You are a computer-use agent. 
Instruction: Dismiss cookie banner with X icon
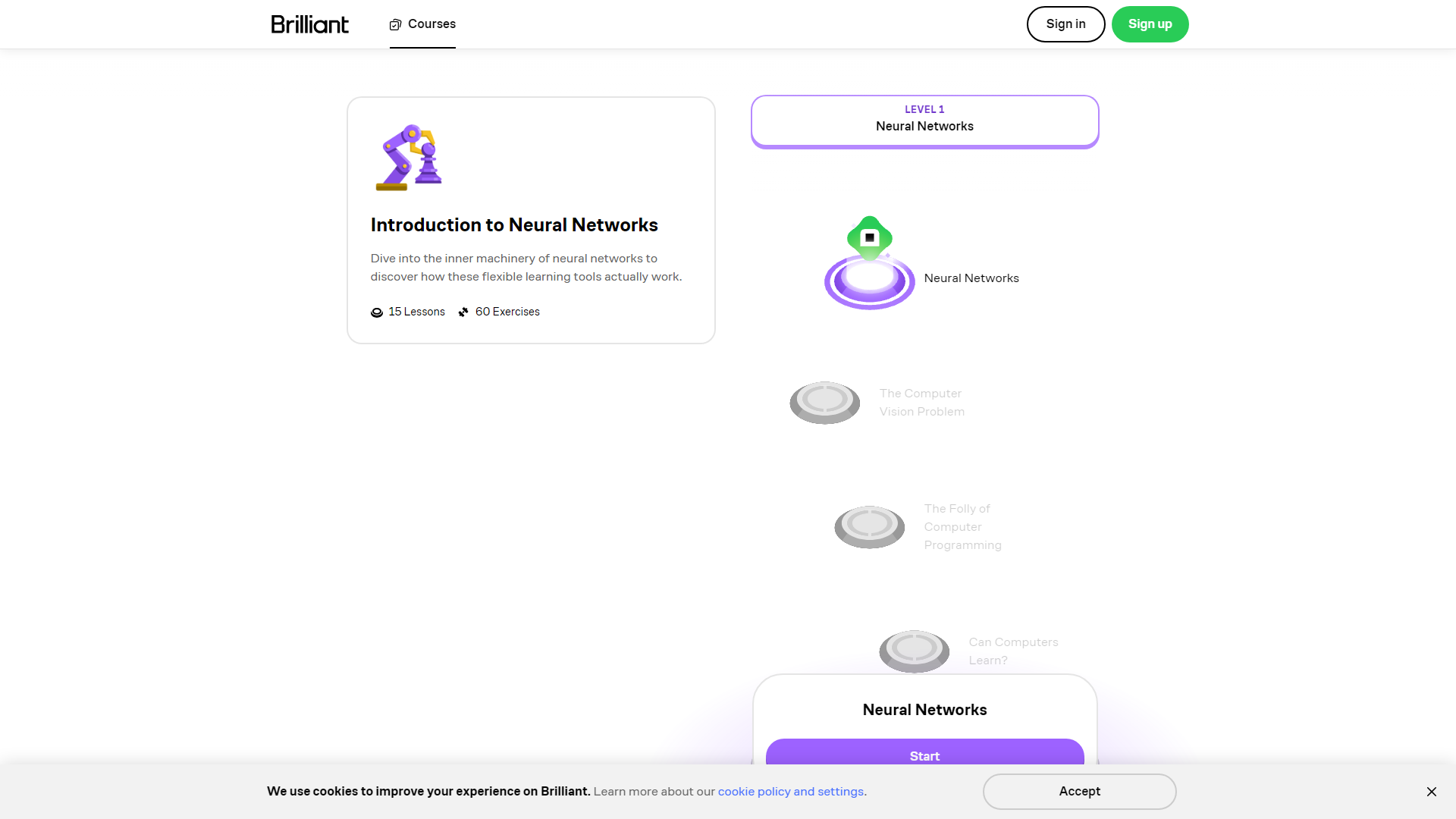1431,792
